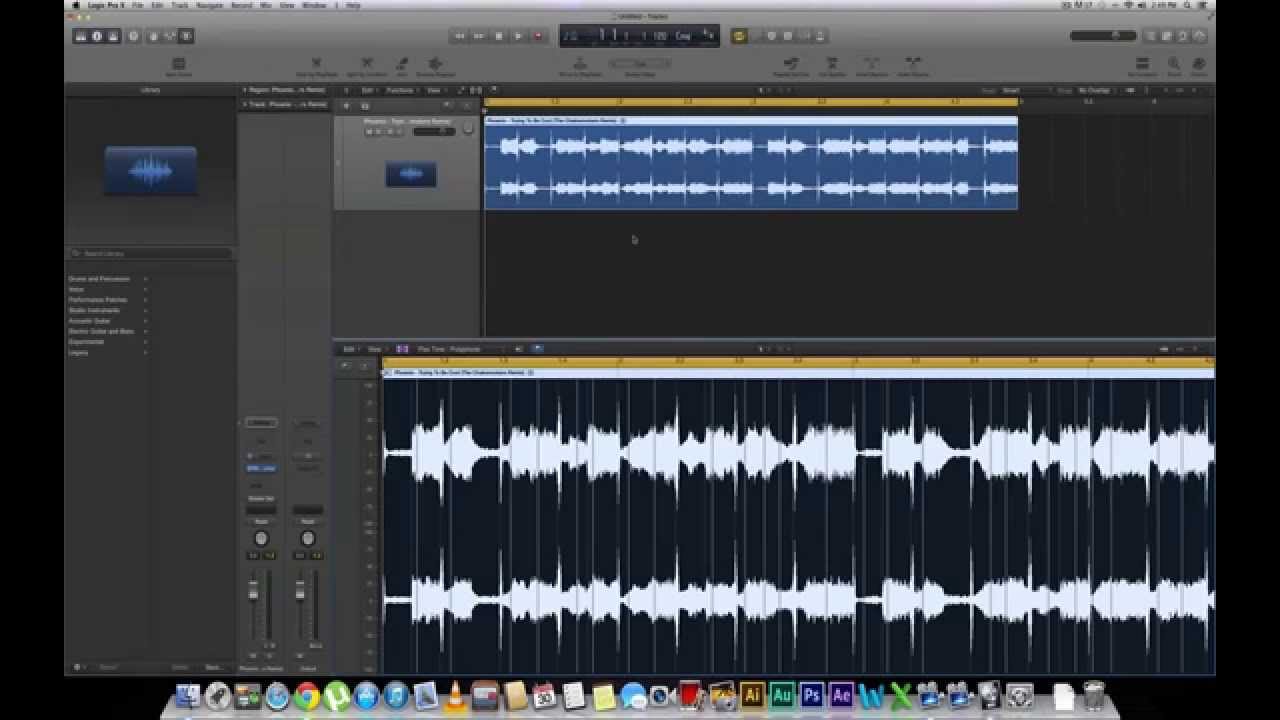
Task: Expand Acoustic Guitar library category
Action: 108,321
